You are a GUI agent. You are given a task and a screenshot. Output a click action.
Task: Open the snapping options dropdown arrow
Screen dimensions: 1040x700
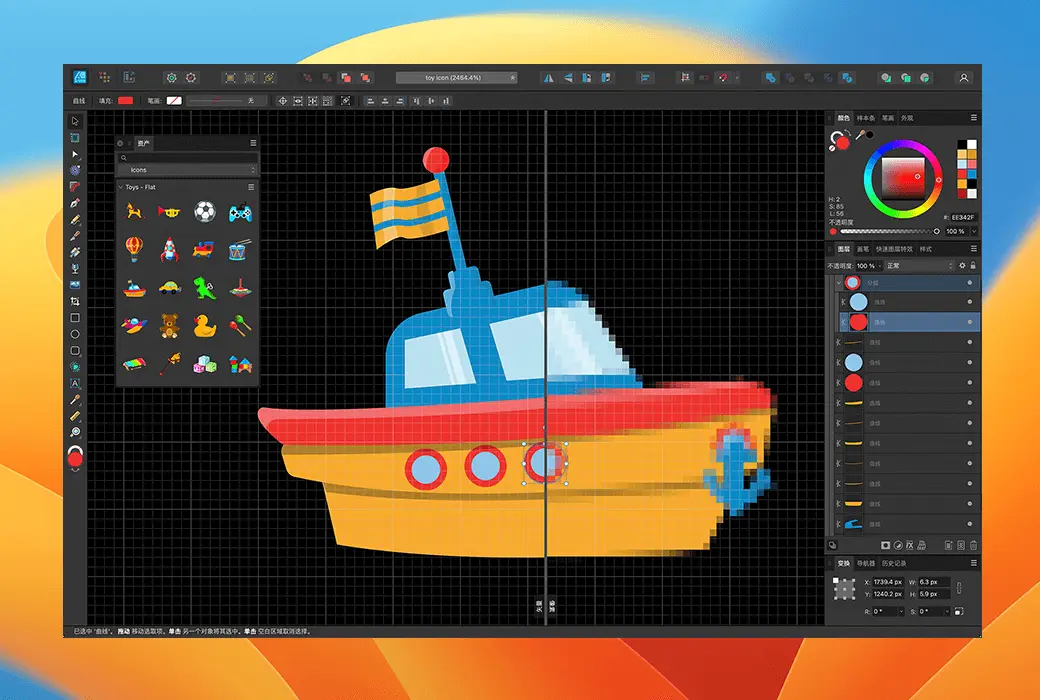click(736, 78)
